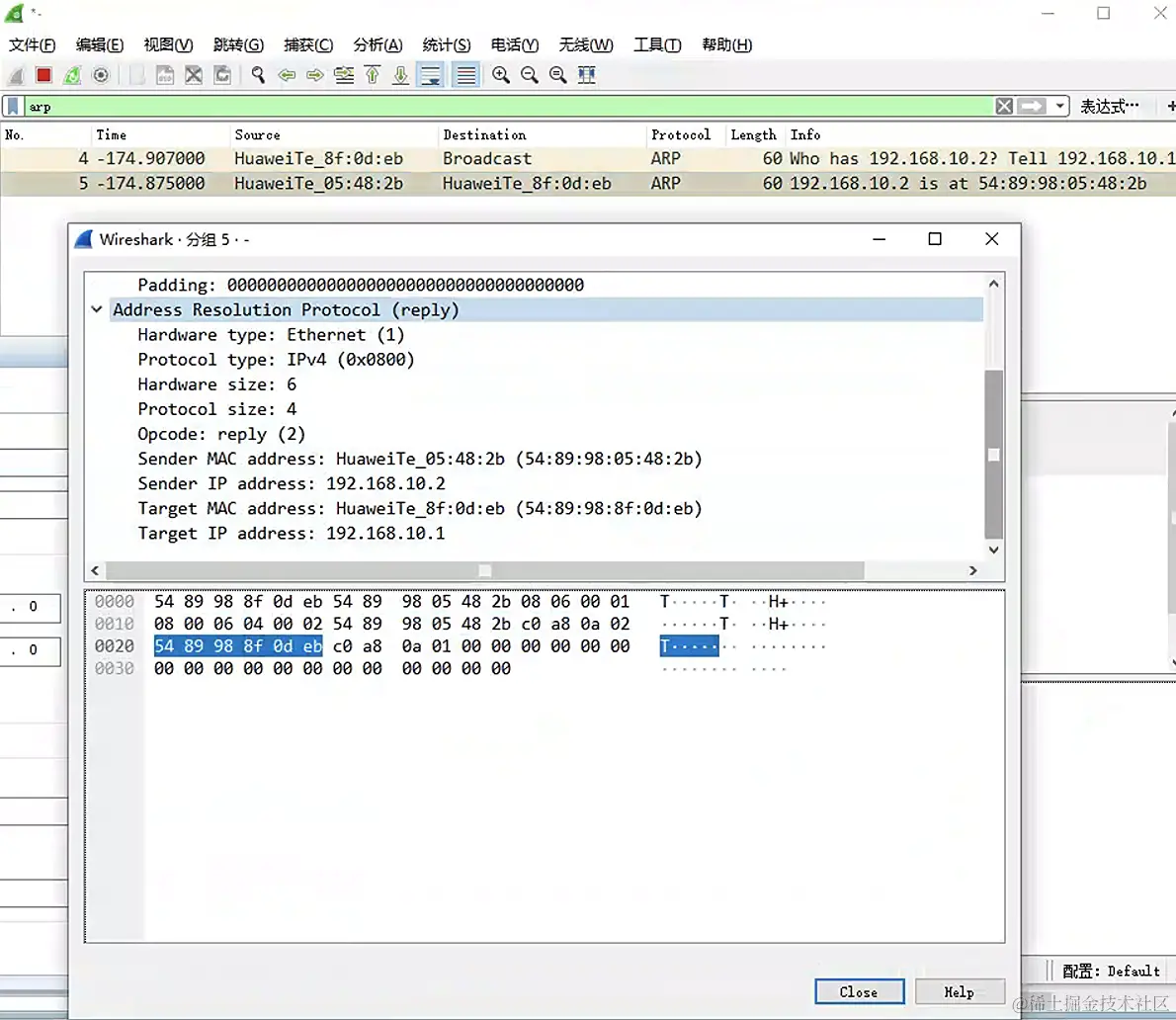This screenshot has height=1020, width=1176.
Task: Go back to previous packet arrow
Action: [x=287, y=75]
